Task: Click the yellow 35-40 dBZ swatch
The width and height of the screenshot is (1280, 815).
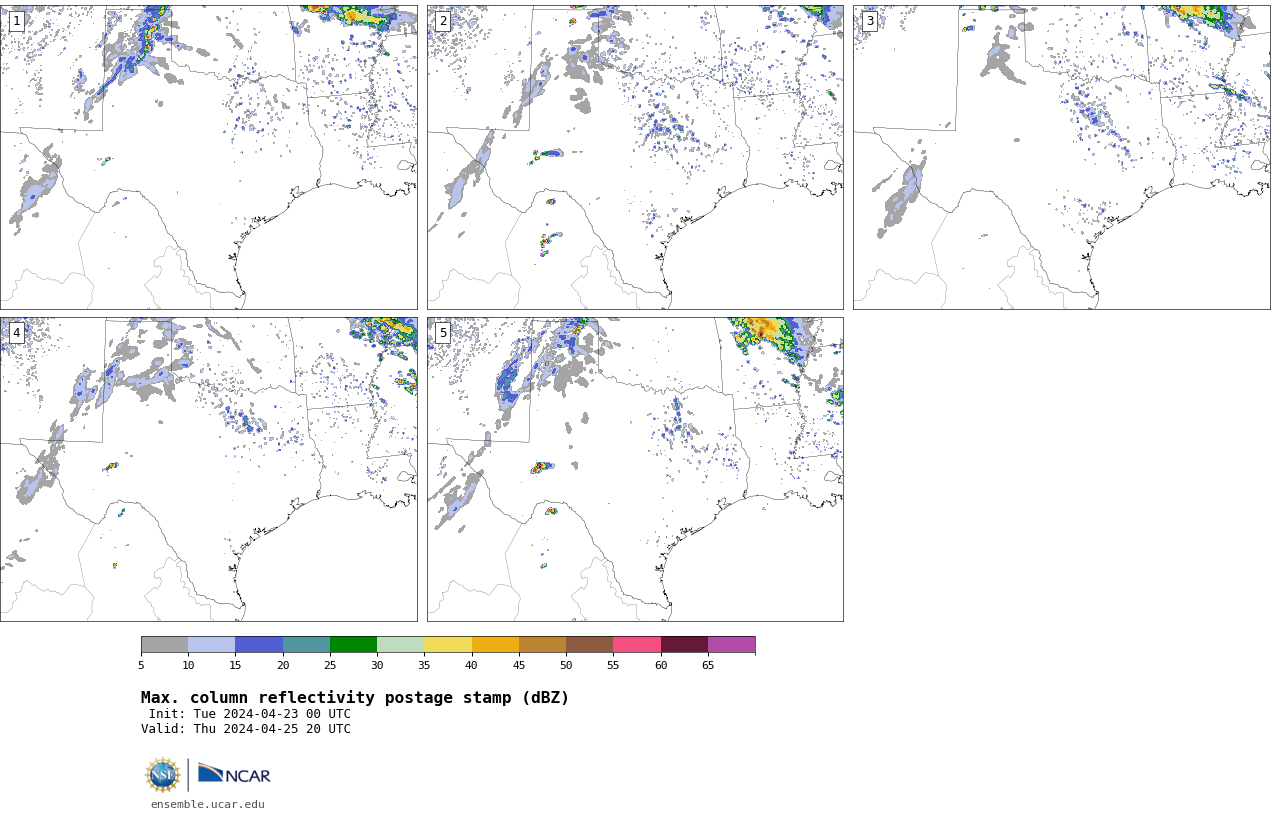Action: pos(448,645)
